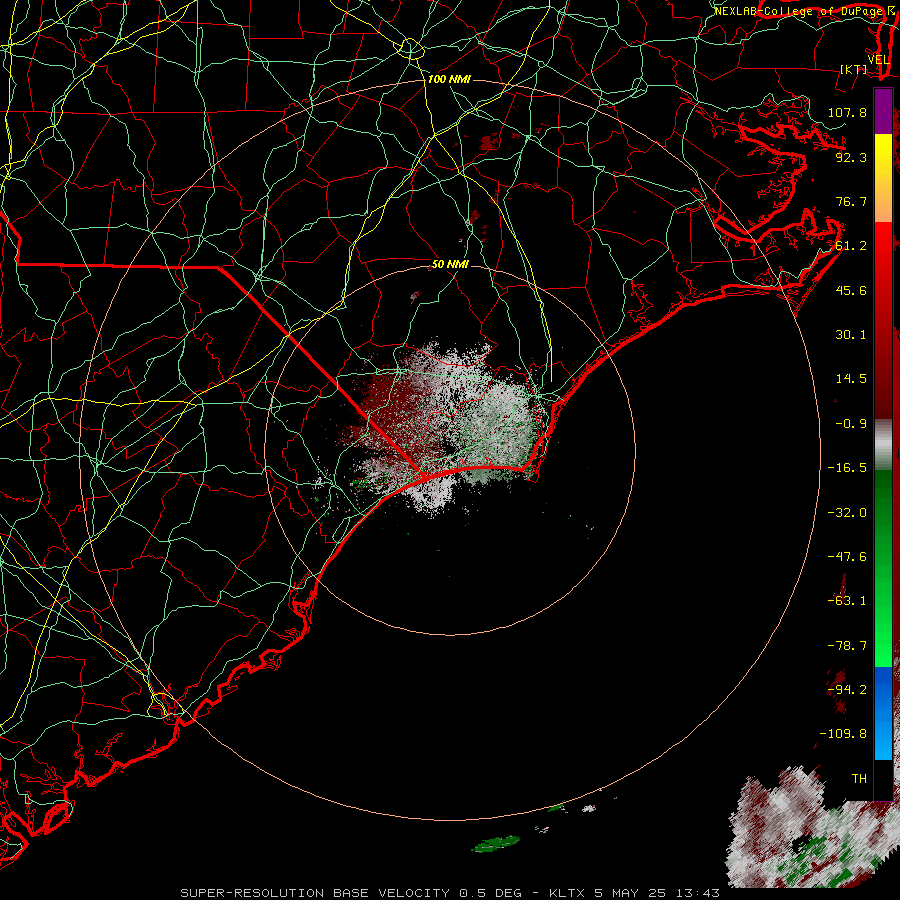Select the 61.2 scale value
This screenshot has height=900, width=900.
pos(851,246)
